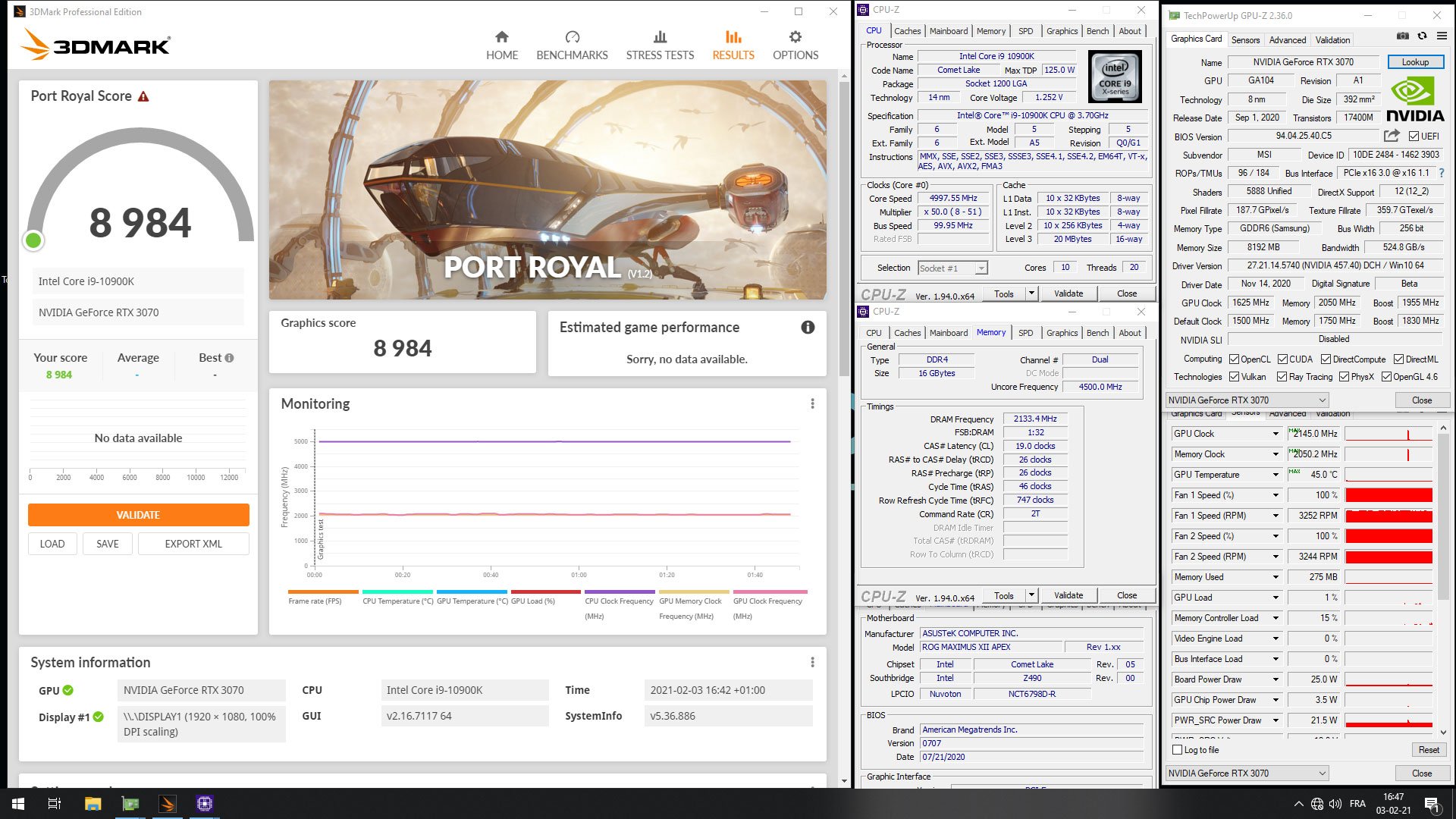Open the System information three-dot menu
1456x819 pixels.
812,662
